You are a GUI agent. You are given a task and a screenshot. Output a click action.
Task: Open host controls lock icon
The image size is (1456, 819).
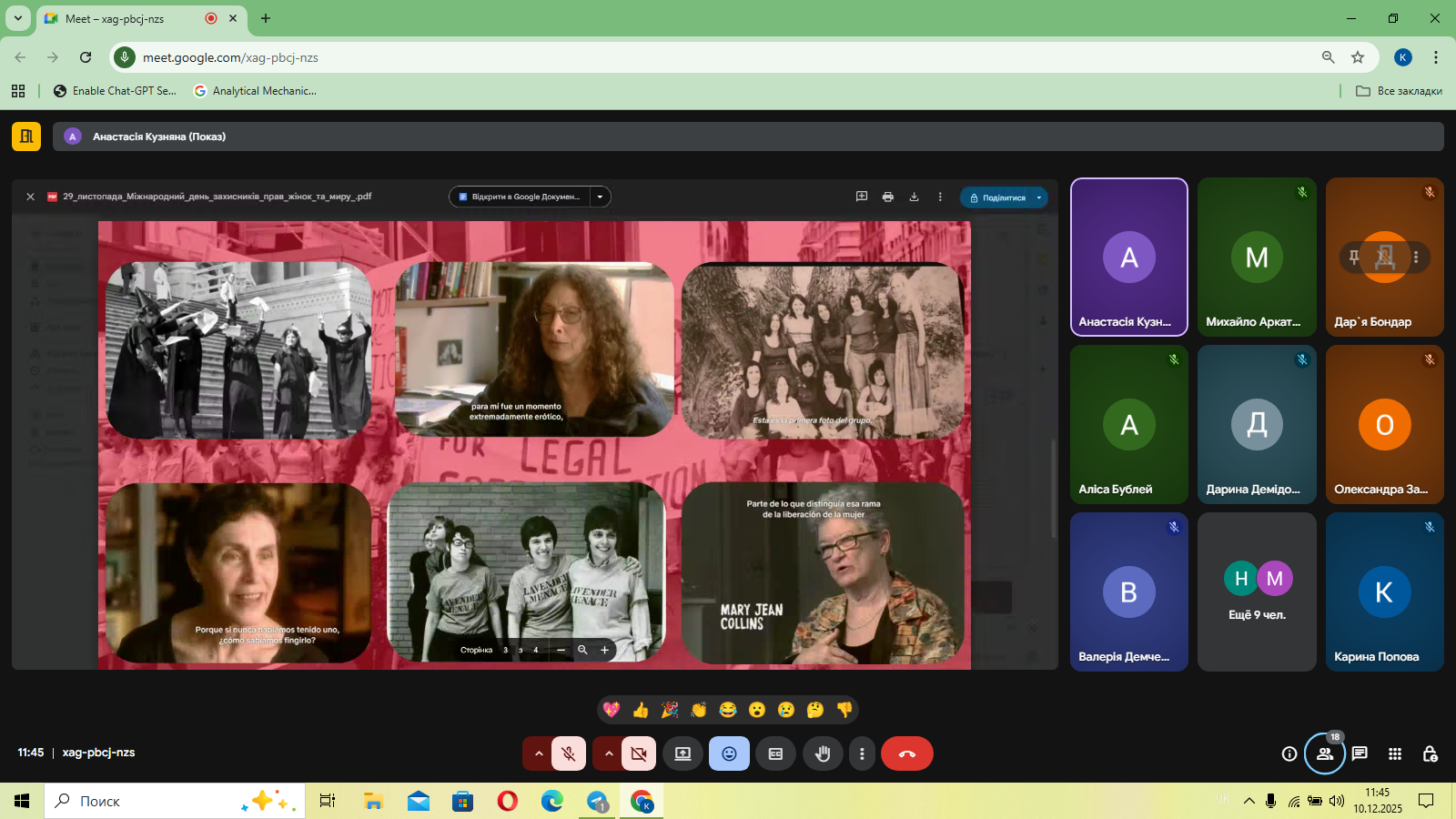tap(1430, 753)
